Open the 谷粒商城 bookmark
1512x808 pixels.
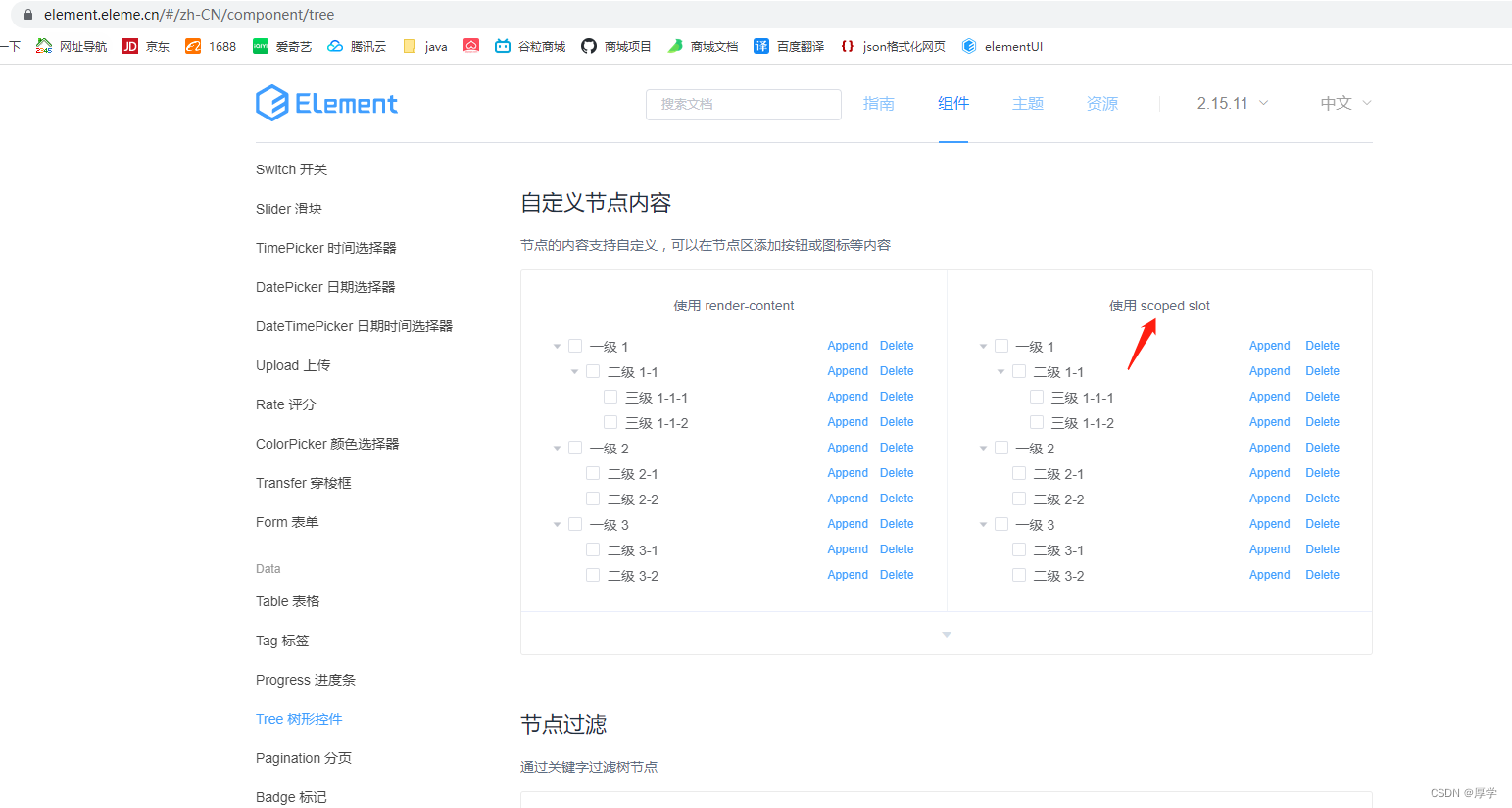coord(530,46)
